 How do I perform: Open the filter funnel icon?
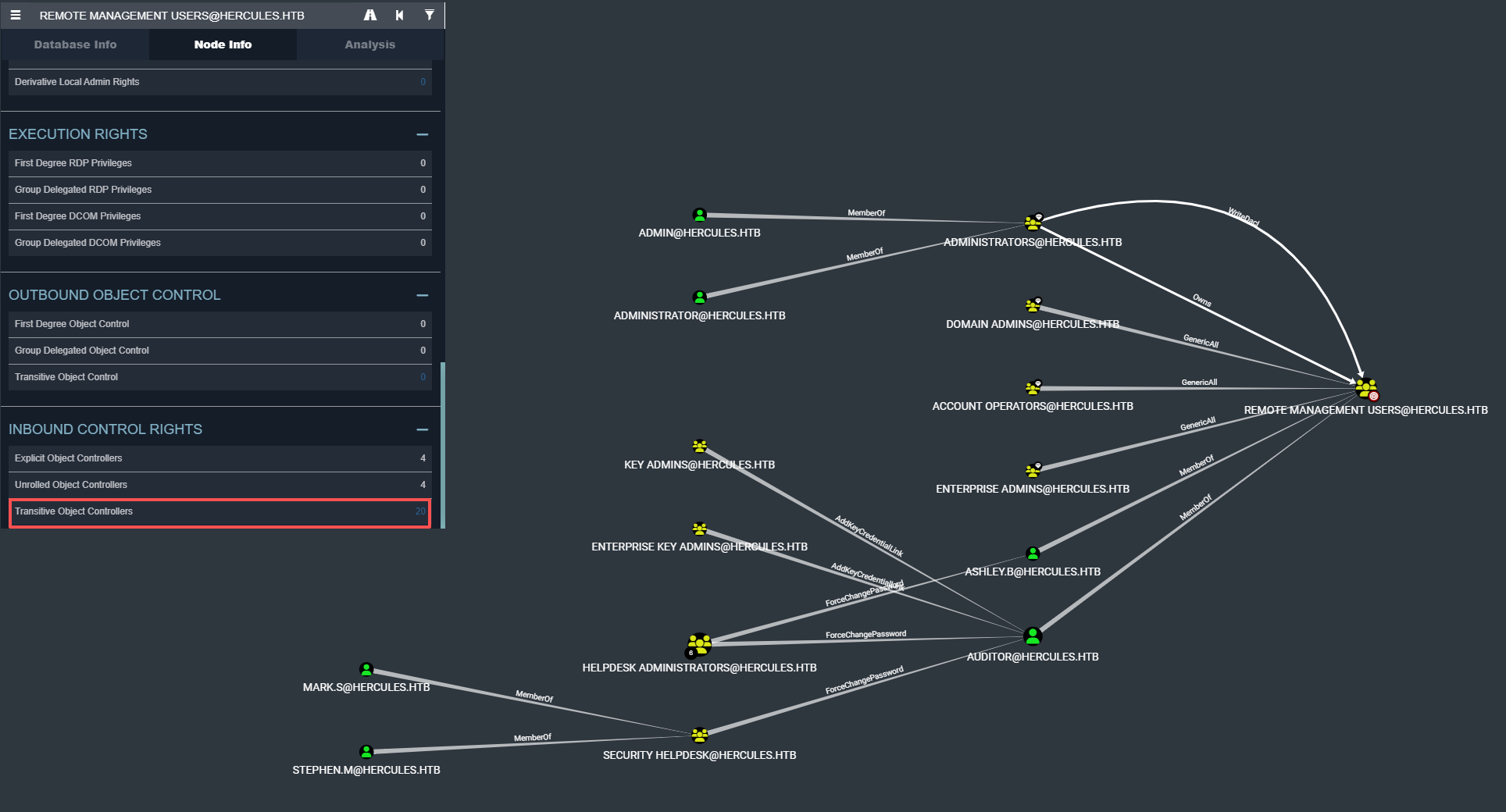(429, 15)
